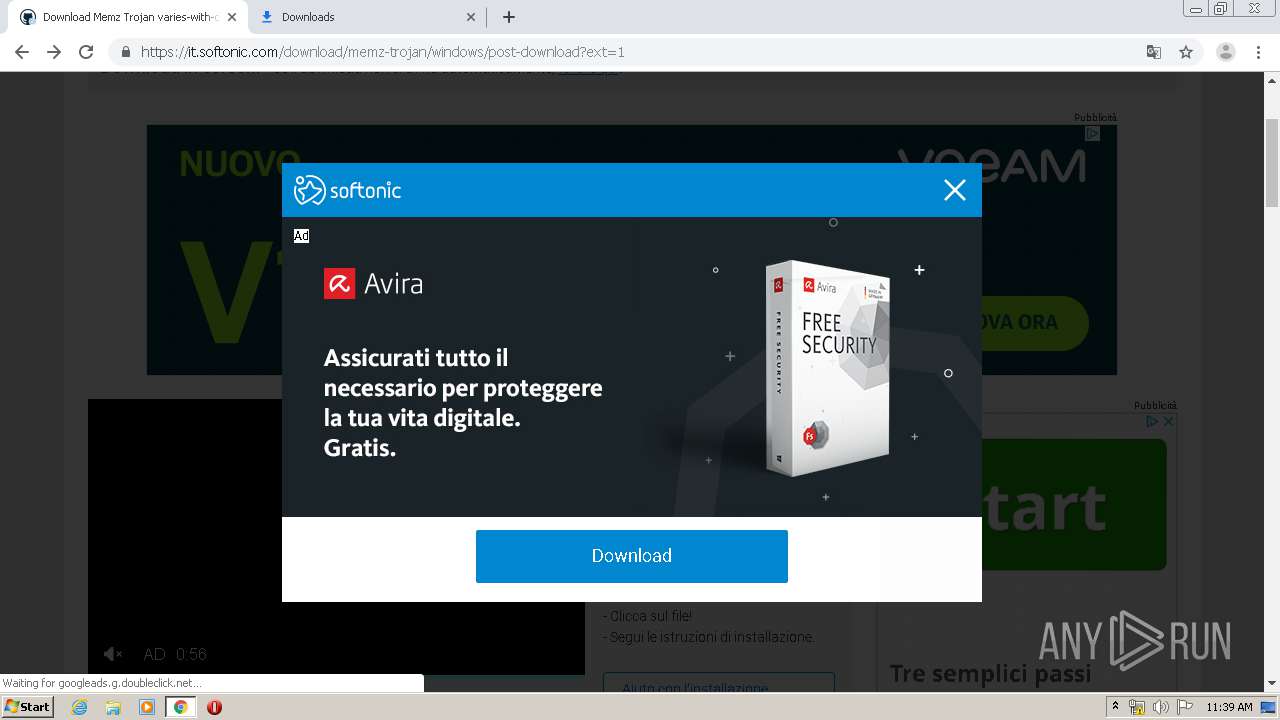This screenshot has height=720, width=1280.
Task: Reload the current page
Action: [86, 52]
